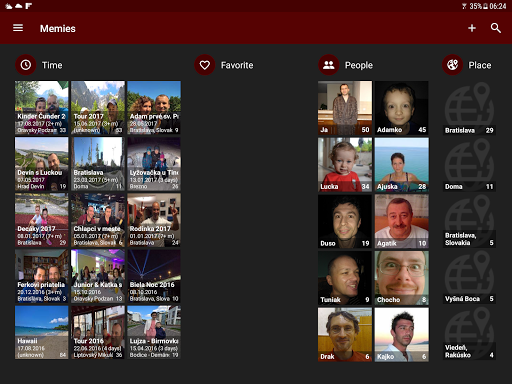Select person Drak with 6 photos
Viewport: 512px width, 384px height.
[x=345, y=335]
